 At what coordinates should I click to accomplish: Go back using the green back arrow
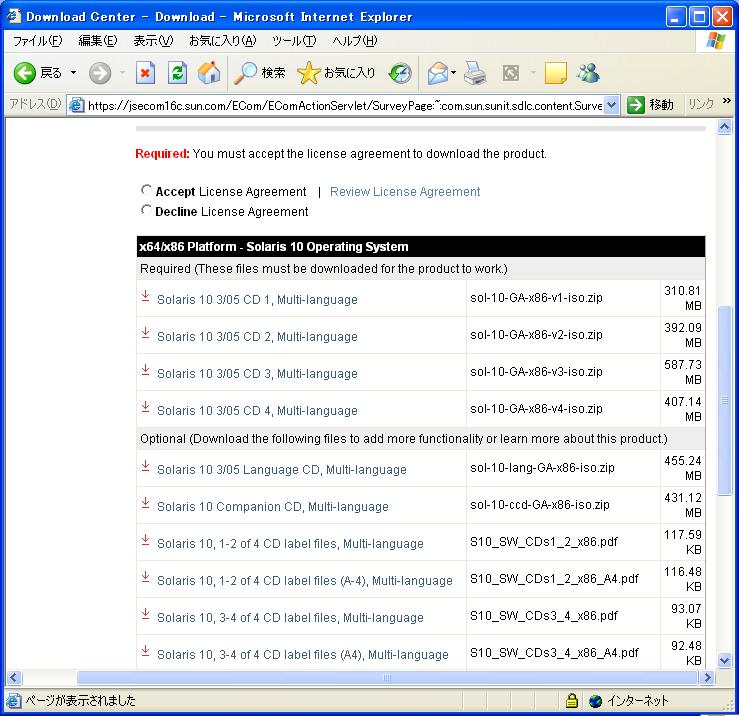coord(25,73)
